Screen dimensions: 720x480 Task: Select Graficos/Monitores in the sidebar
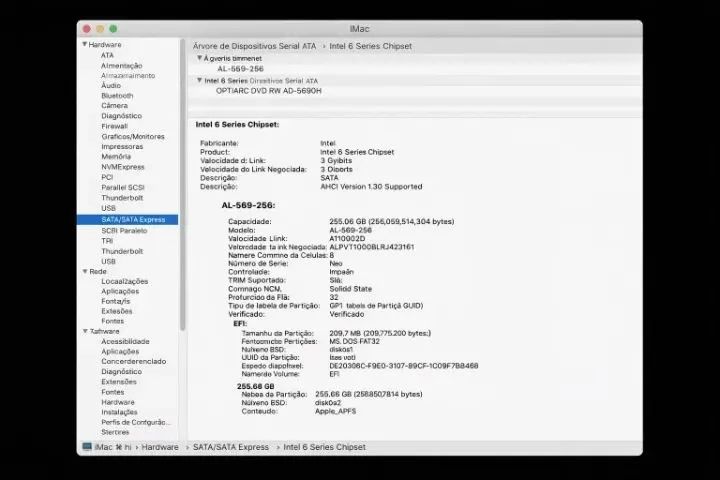click(x=133, y=136)
